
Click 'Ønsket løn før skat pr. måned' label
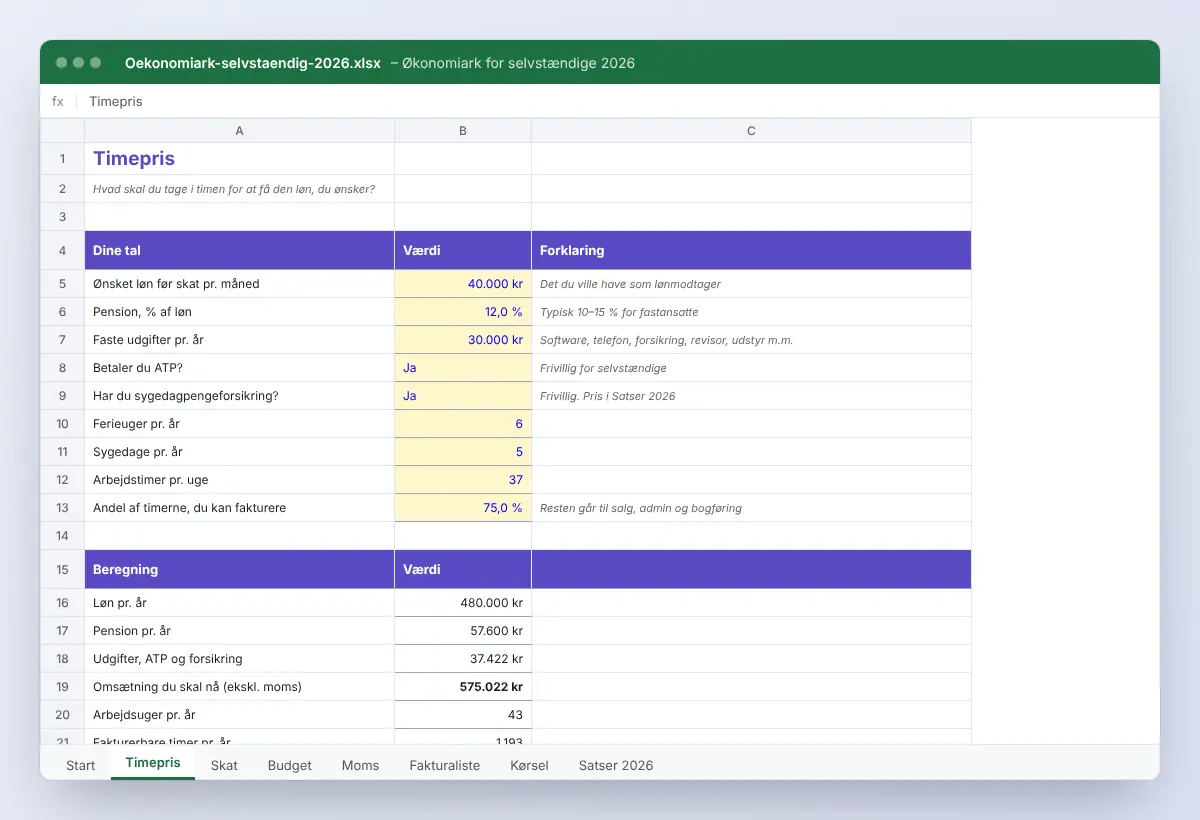pos(176,284)
